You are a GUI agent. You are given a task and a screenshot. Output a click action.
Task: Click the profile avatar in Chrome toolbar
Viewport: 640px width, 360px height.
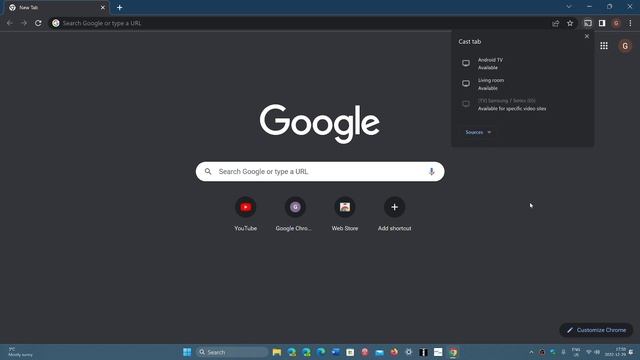click(616, 23)
